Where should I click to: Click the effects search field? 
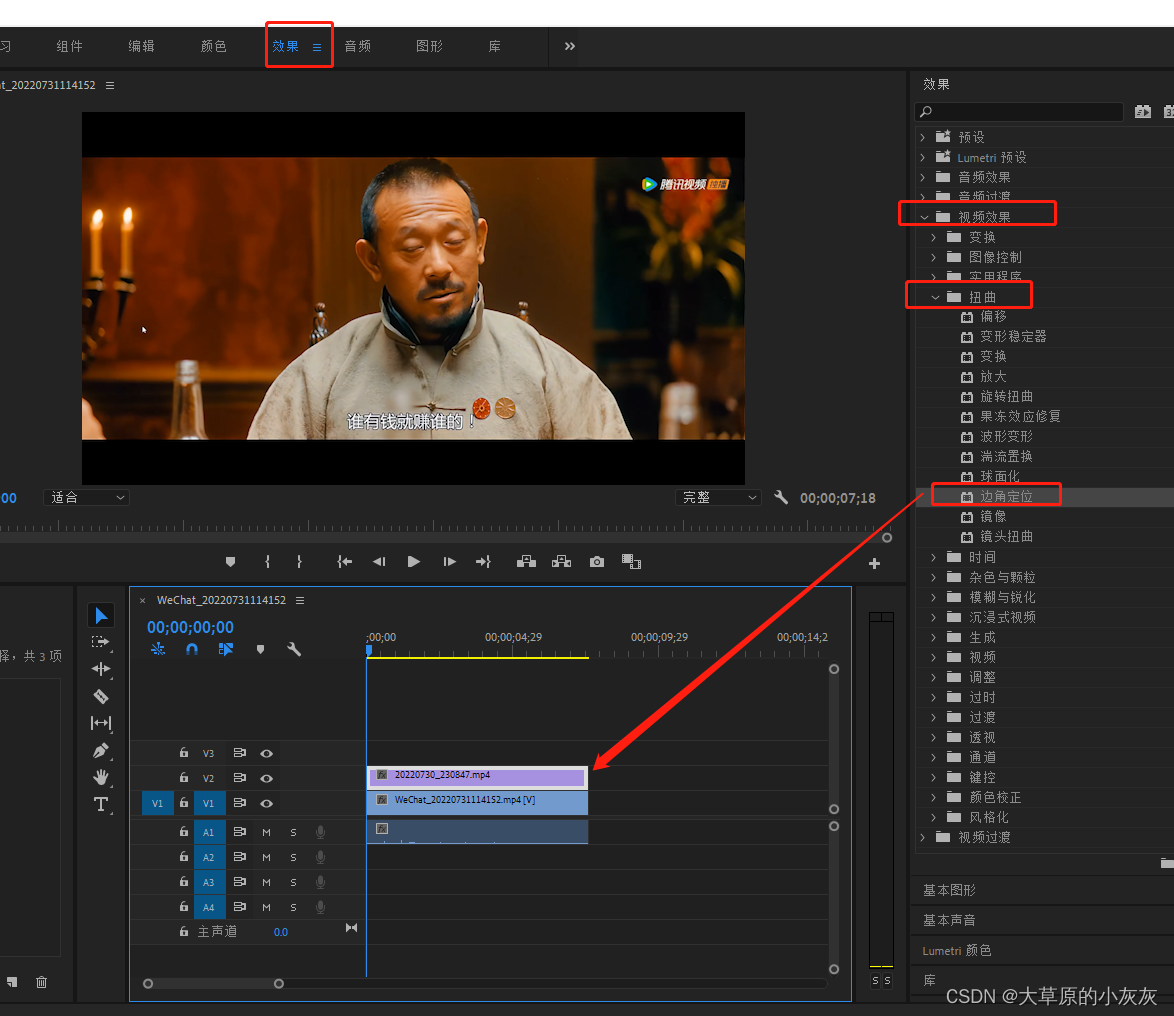click(x=1019, y=112)
